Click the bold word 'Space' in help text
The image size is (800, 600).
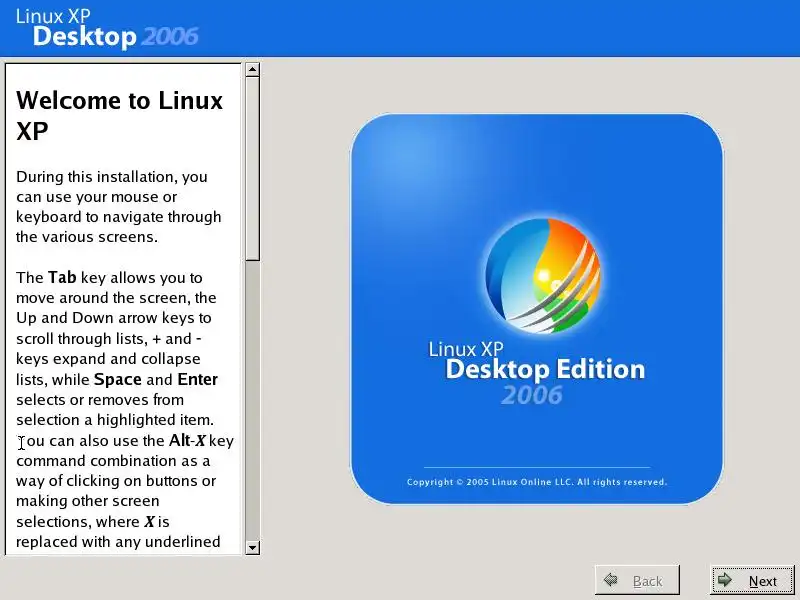click(x=118, y=380)
